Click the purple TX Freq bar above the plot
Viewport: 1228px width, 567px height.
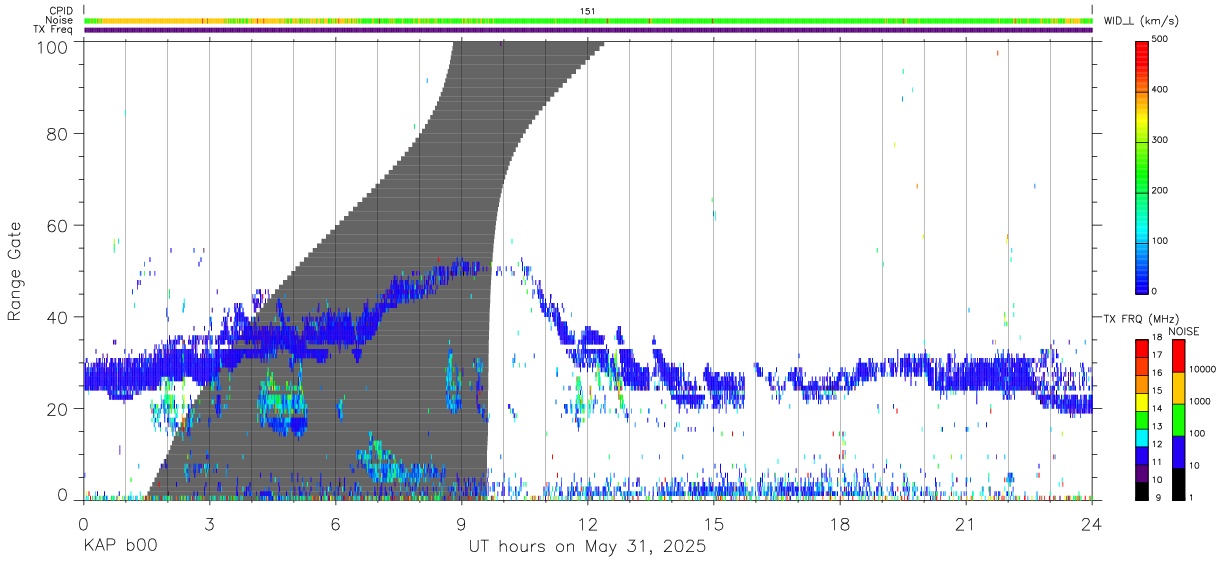pos(588,30)
